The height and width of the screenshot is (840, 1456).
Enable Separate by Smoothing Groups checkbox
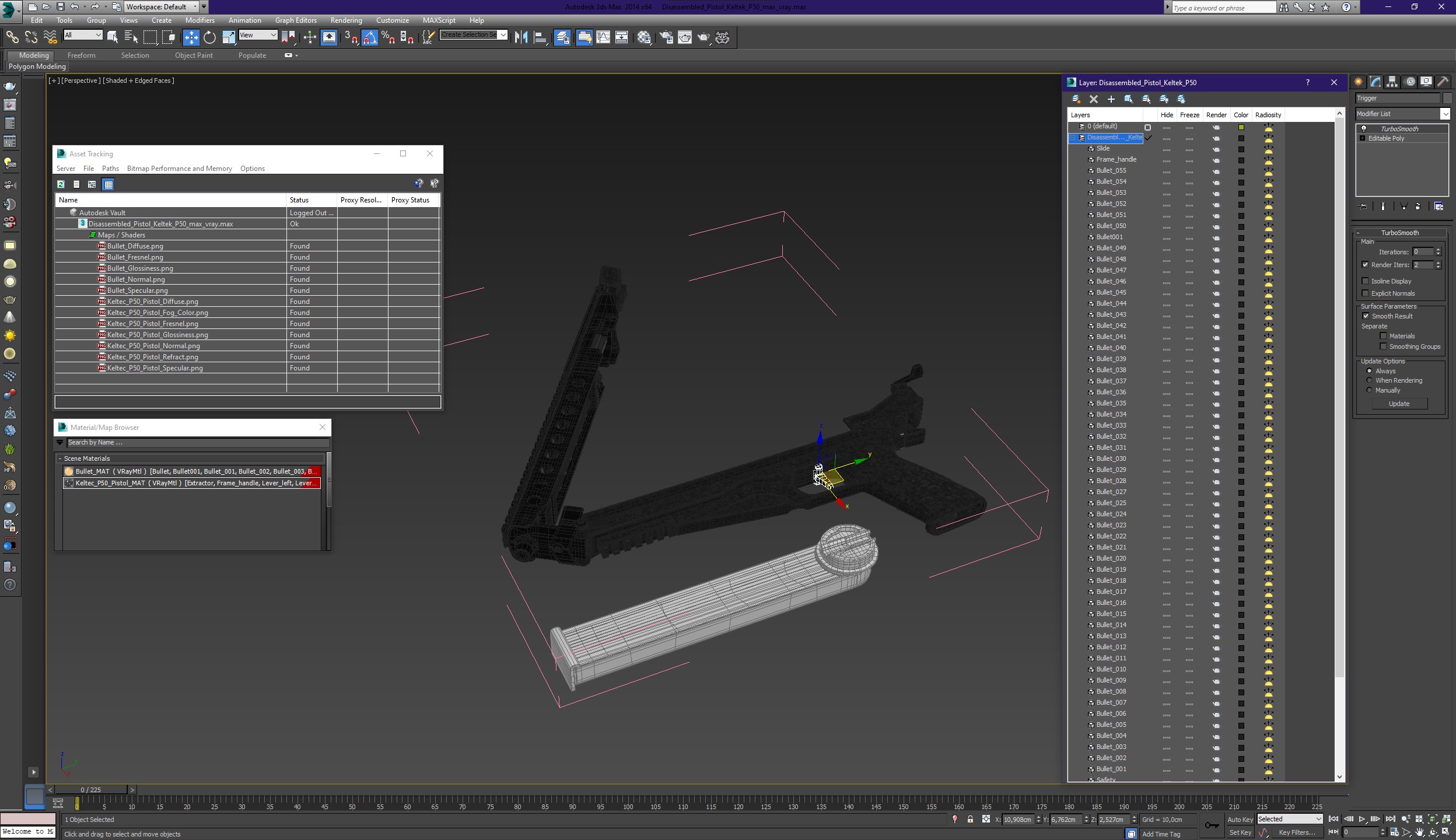point(1383,346)
